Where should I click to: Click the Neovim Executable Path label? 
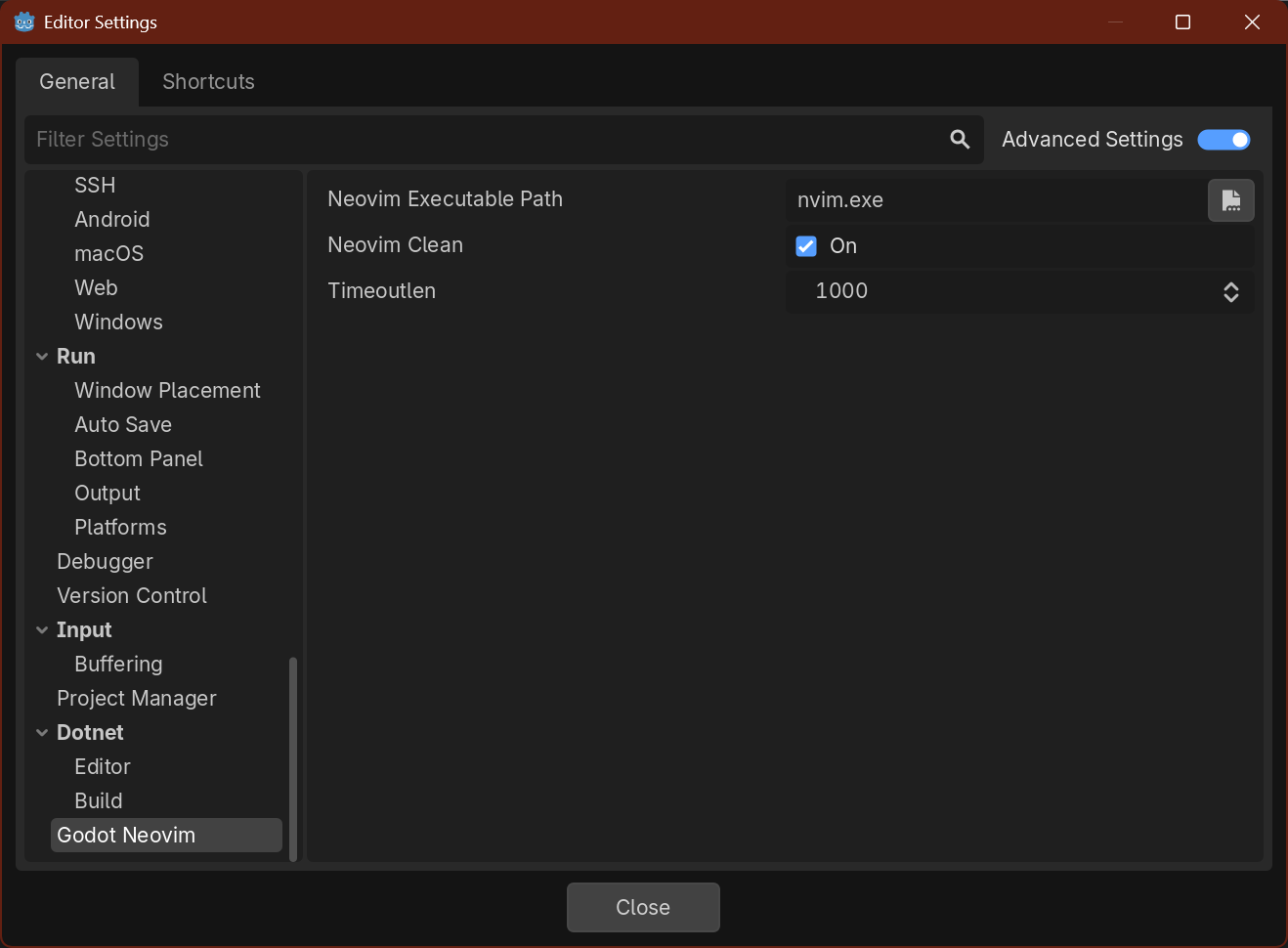pyautogui.click(x=445, y=199)
